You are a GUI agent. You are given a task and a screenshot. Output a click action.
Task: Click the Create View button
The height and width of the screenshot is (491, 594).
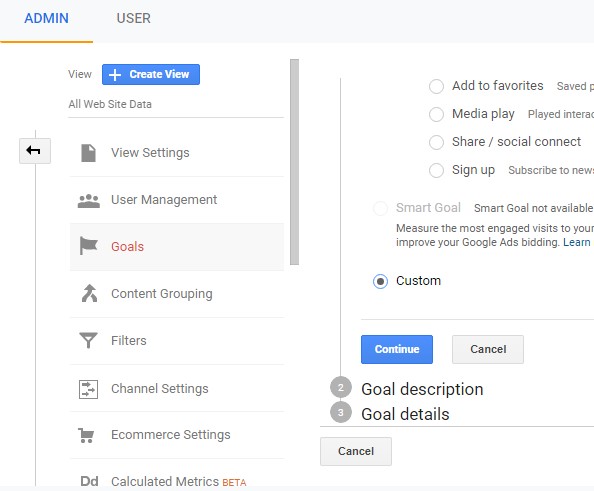click(x=151, y=74)
